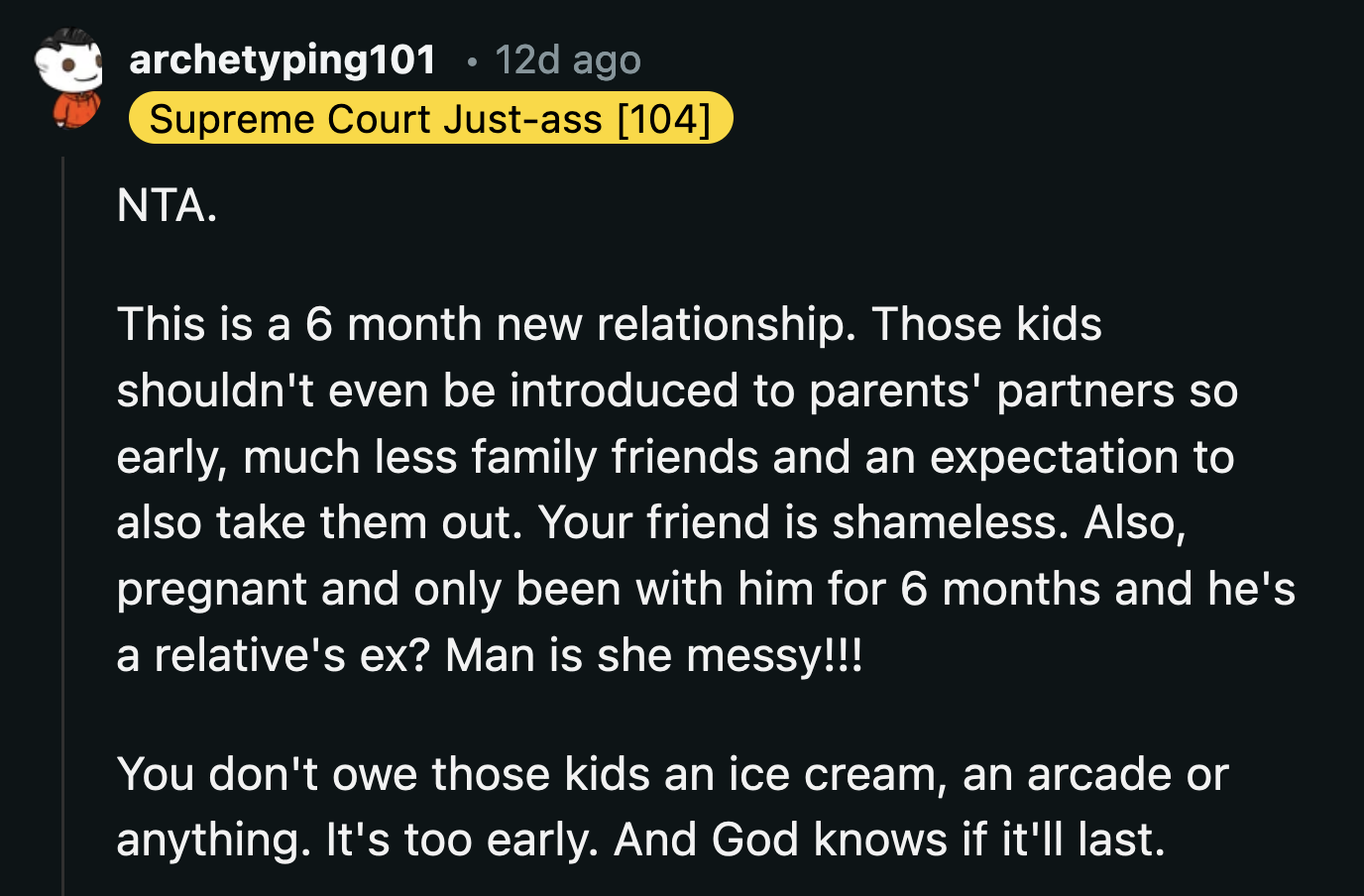Click the final paragraph about ice cream

click(x=672, y=806)
